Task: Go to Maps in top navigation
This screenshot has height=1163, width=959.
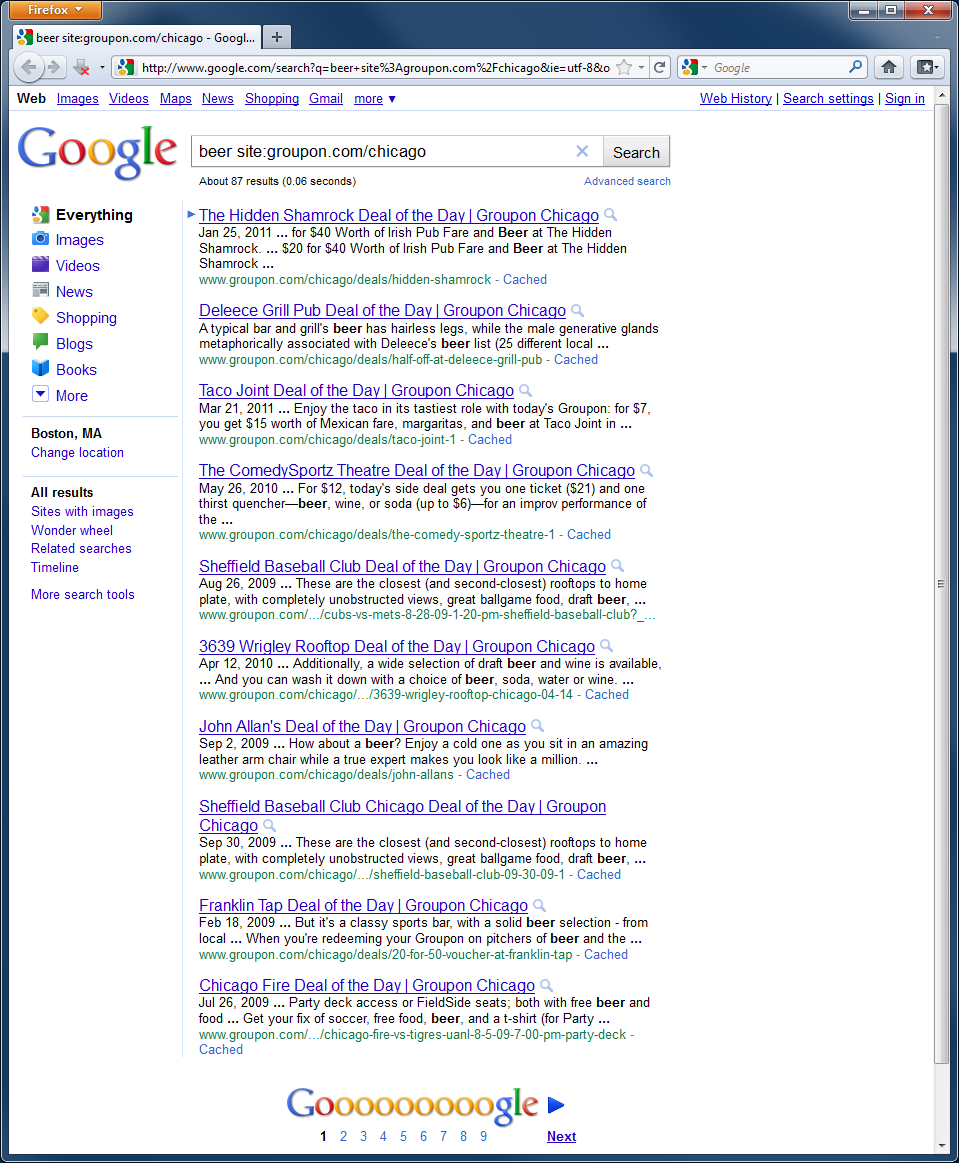Action: click(176, 99)
